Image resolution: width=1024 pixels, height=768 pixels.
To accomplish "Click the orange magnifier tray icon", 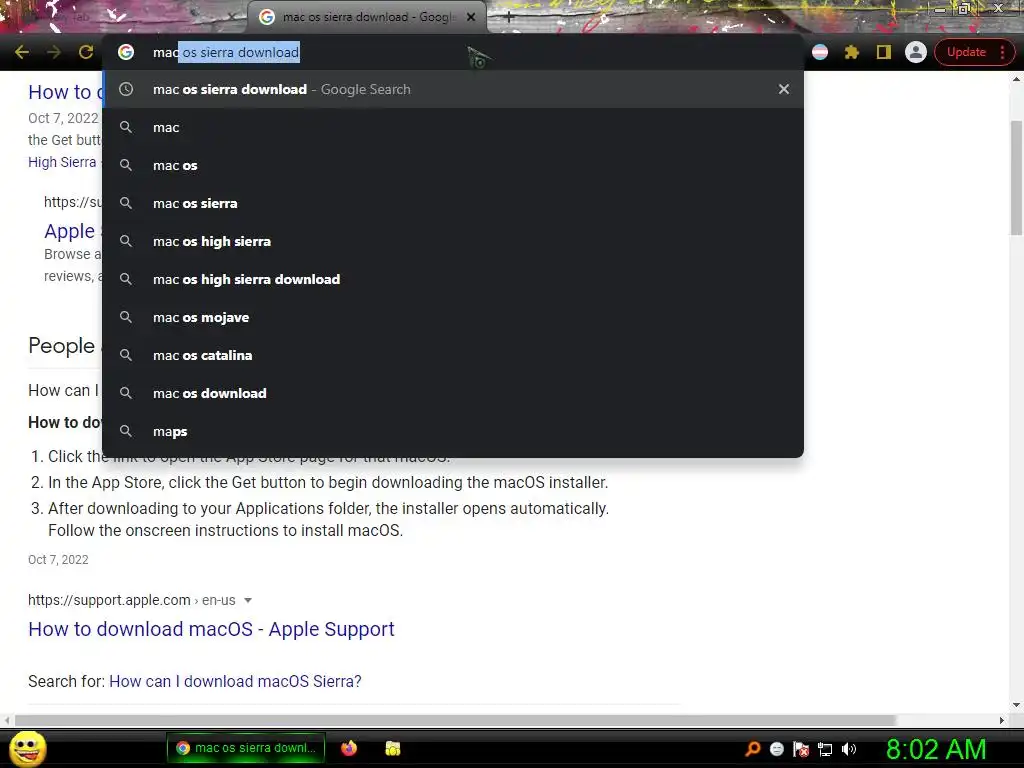I will 753,749.
